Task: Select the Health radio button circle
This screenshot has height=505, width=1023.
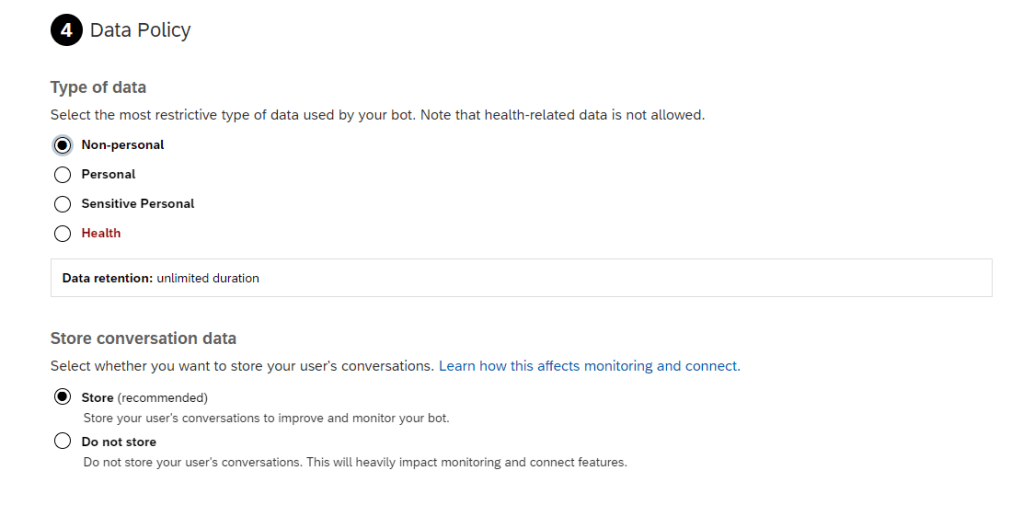Action: [x=63, y=233]
